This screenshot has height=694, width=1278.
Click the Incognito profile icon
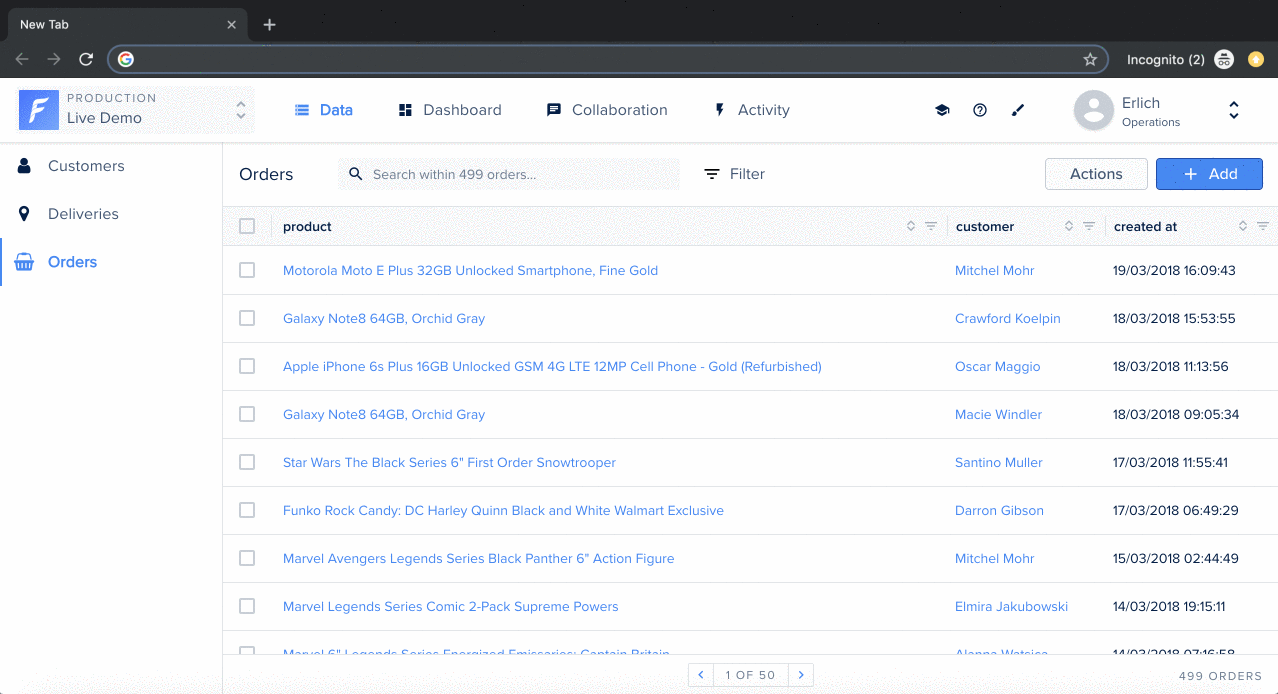[1224, 59]
